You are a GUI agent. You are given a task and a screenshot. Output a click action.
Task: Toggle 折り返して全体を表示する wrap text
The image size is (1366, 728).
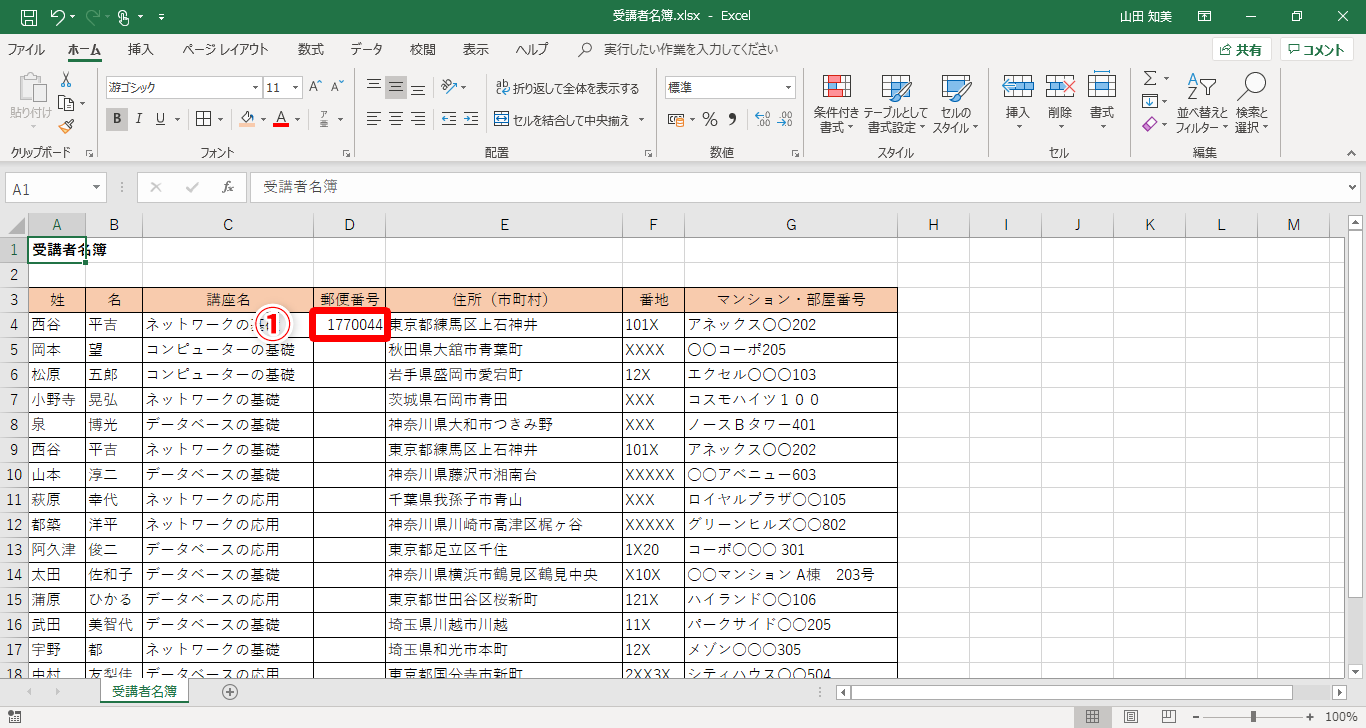(567, 88)
